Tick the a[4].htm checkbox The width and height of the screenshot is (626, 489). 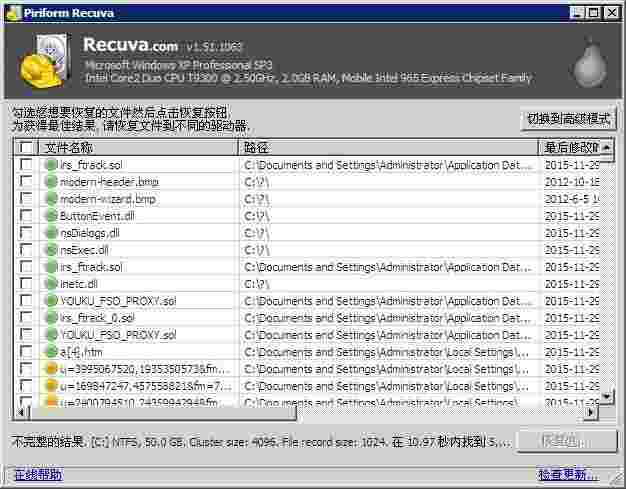(x=26, y=352)
